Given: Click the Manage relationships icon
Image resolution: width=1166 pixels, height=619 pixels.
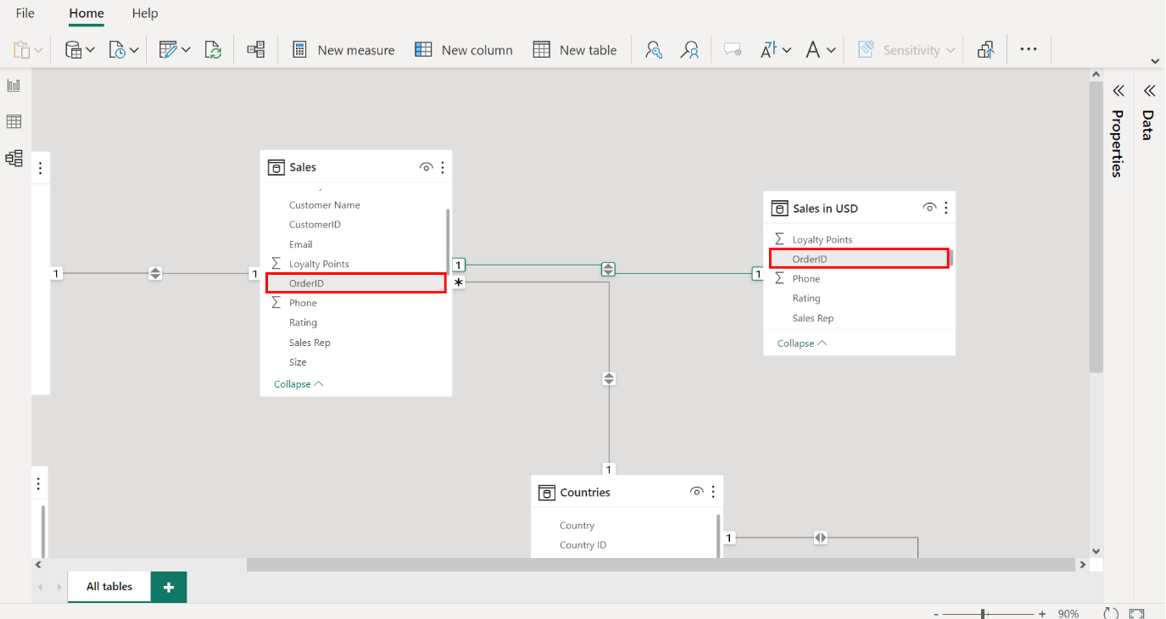Looking at the screenshot, I should [256, 50].
